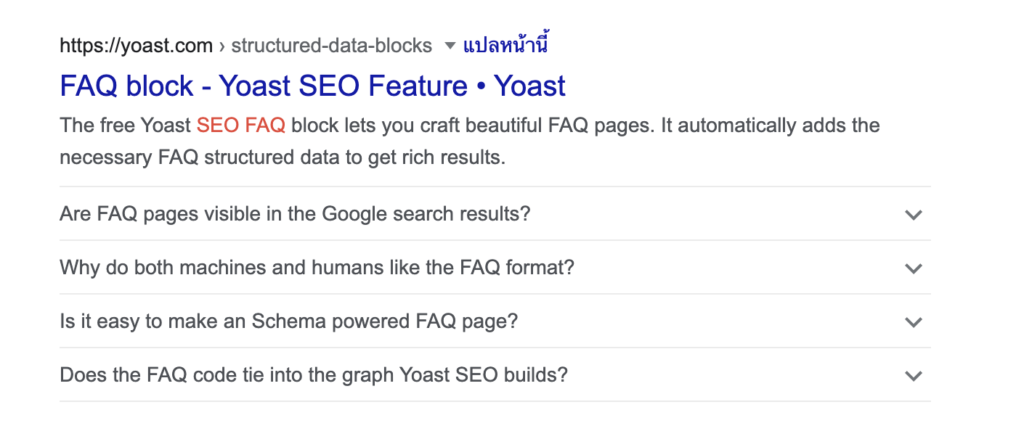Expand the "Are FAQ pages visible" chevron
The height and width of the screenshot is (431, 1024).
(x=912, y=214)
